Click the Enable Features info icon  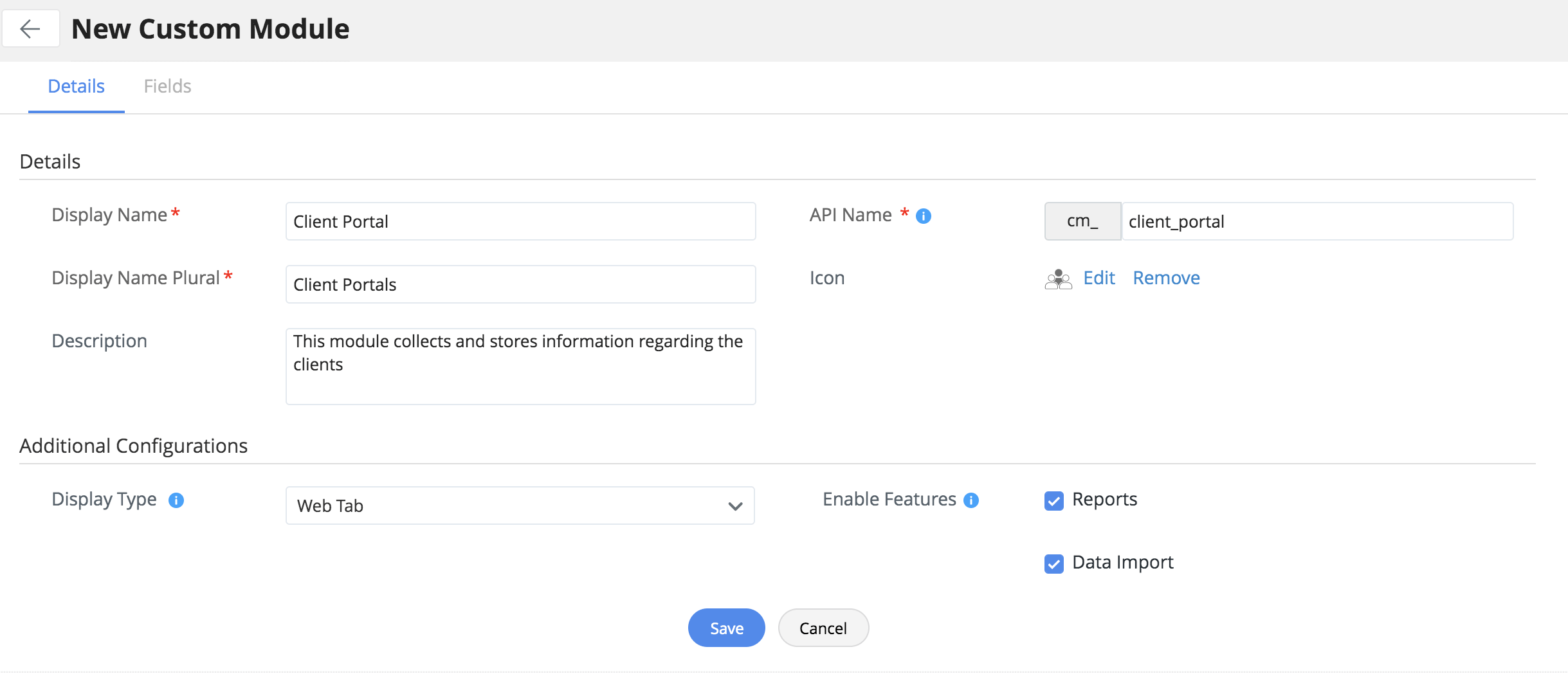971,500
